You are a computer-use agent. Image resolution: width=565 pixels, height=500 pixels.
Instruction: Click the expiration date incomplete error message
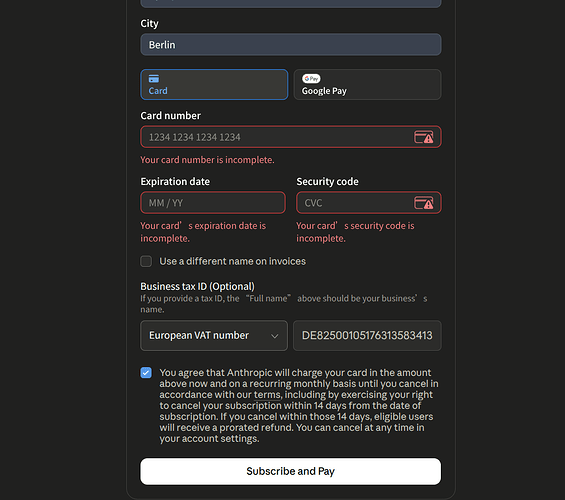click(203, 232)
